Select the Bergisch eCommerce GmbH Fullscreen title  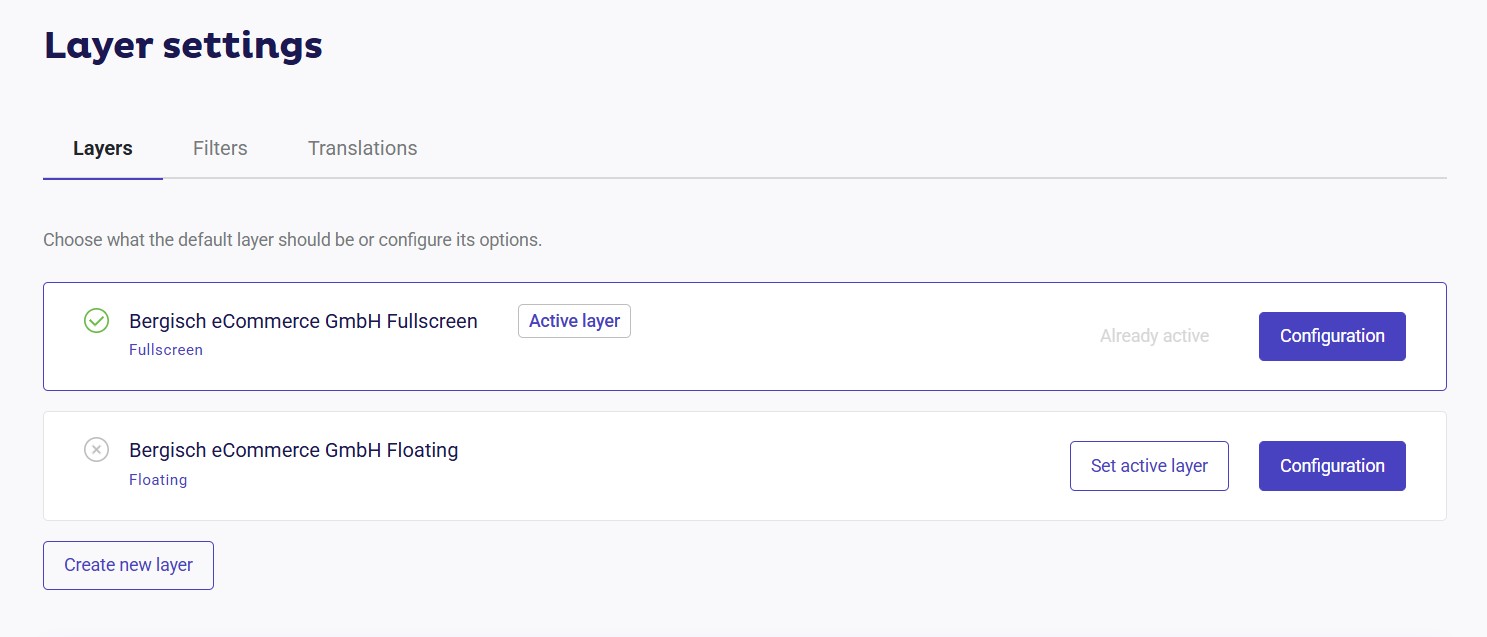pyautogui.click(x=303, y=321)
